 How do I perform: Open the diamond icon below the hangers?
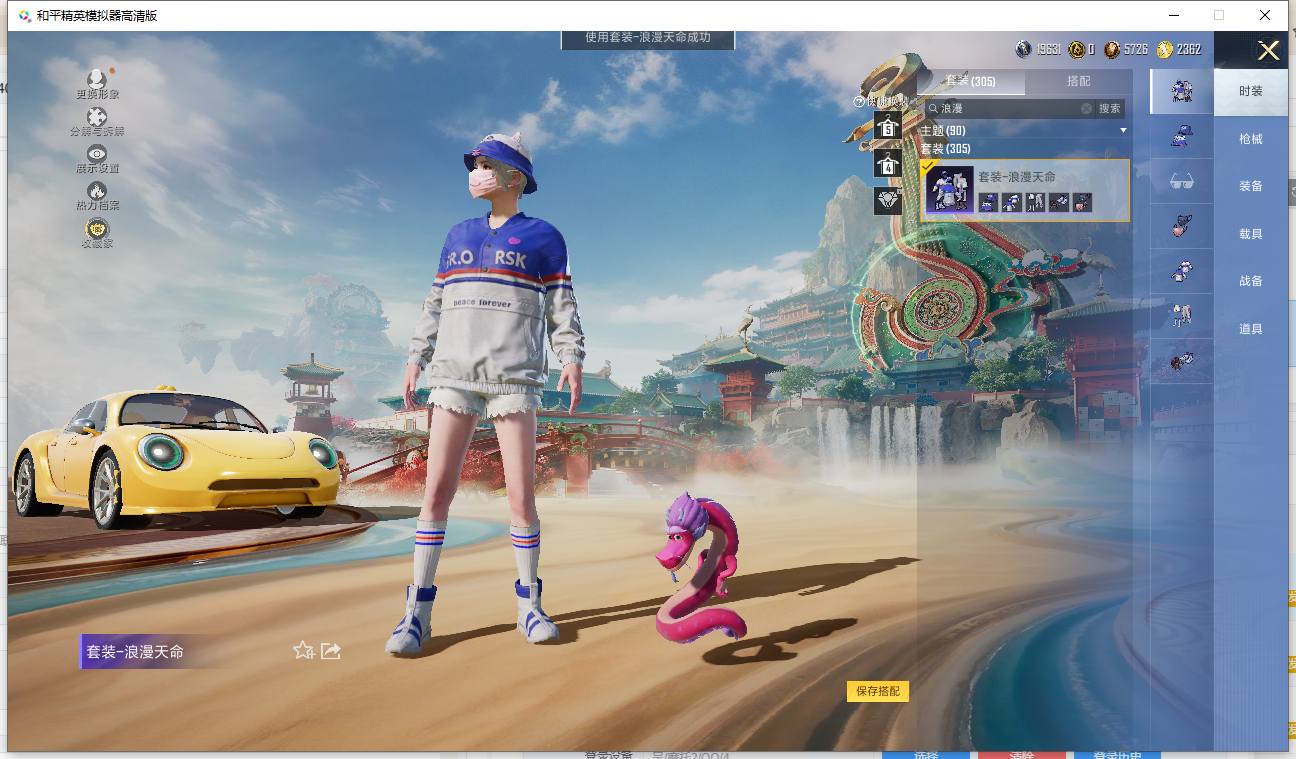(x=887, y=200)
